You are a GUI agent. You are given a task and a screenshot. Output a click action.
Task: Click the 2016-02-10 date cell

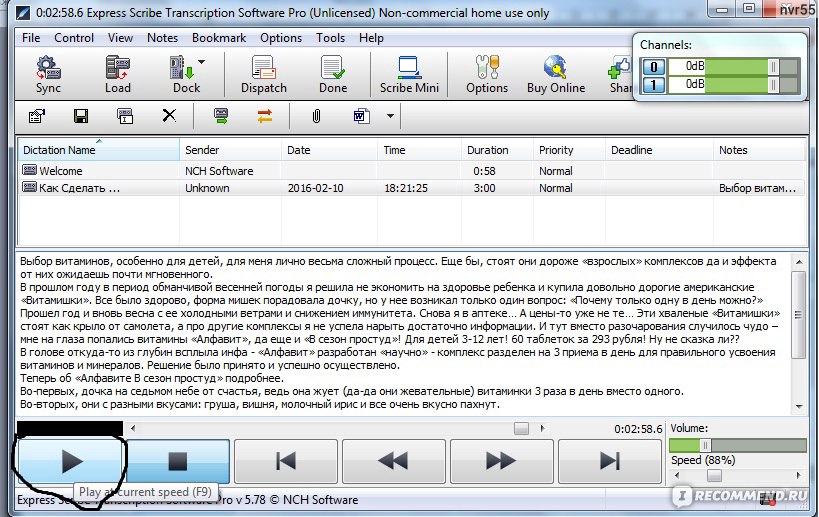(x=315, y=188)
